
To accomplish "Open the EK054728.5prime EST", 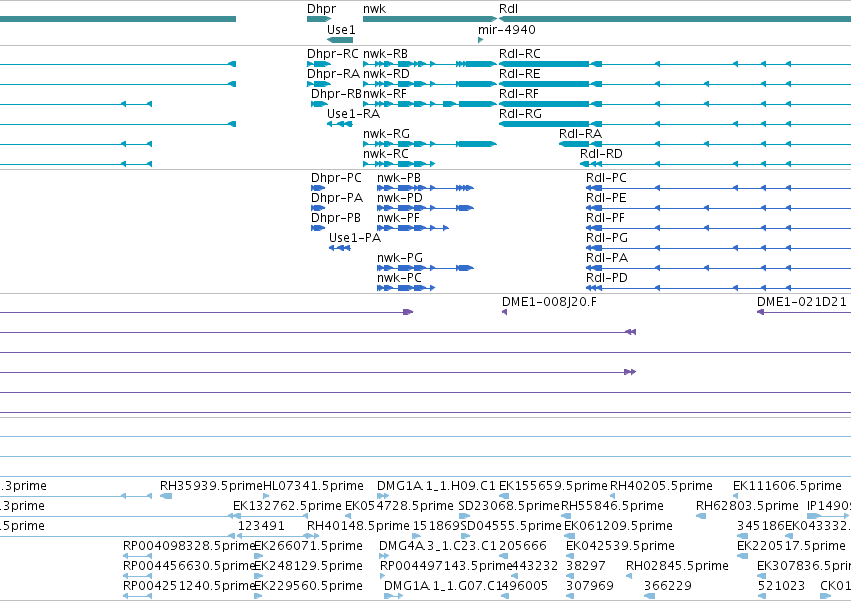I will coord(348,516).
